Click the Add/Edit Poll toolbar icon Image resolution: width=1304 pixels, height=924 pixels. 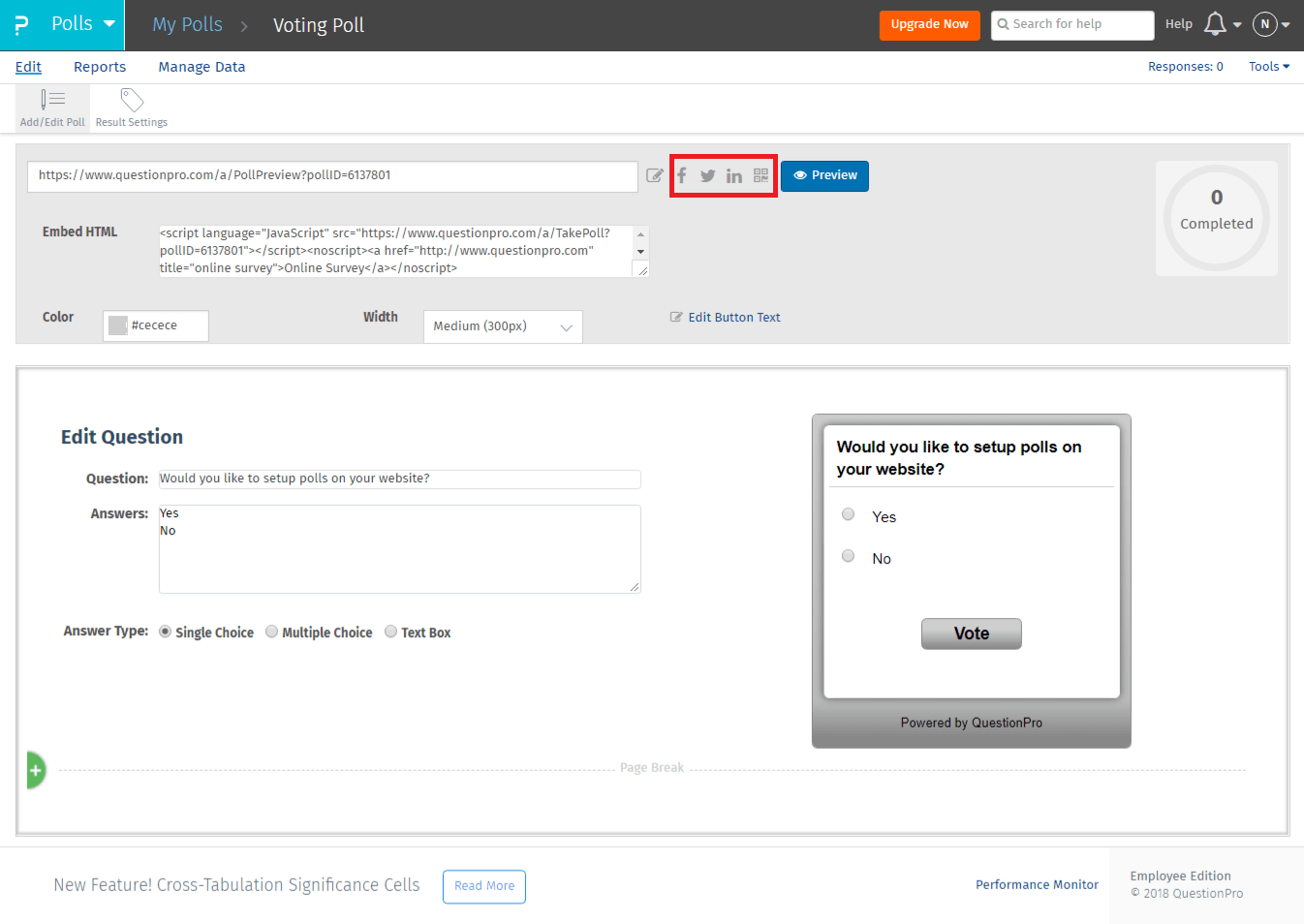[52, 108]
